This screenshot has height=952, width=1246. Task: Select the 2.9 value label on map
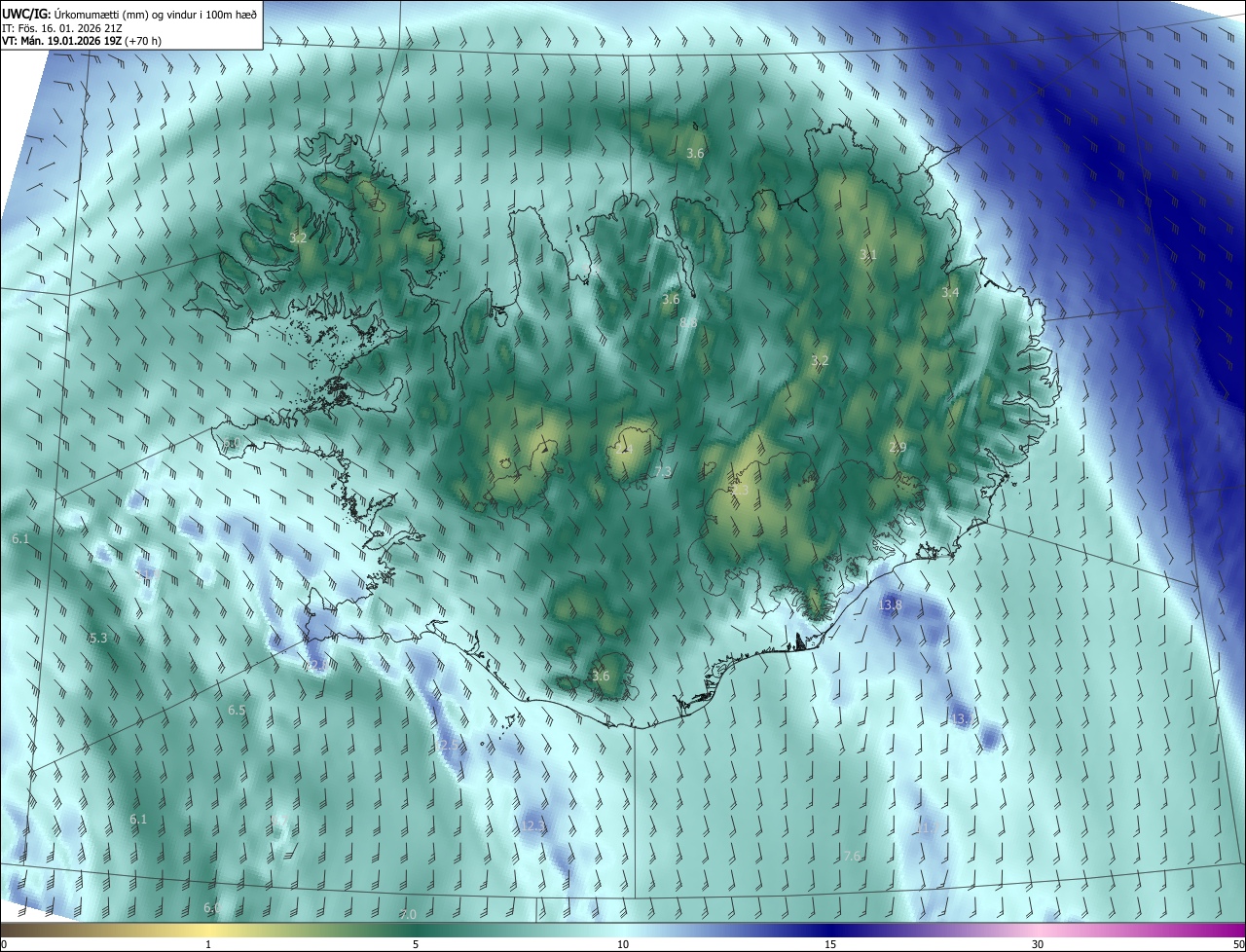898,447
